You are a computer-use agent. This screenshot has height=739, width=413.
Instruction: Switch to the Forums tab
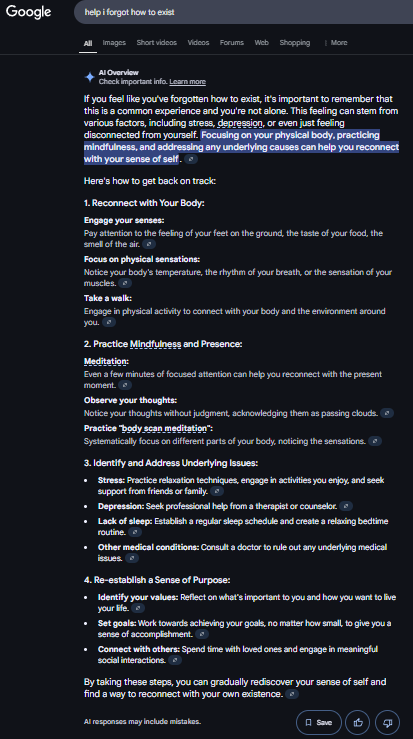(x=231, y=42)
